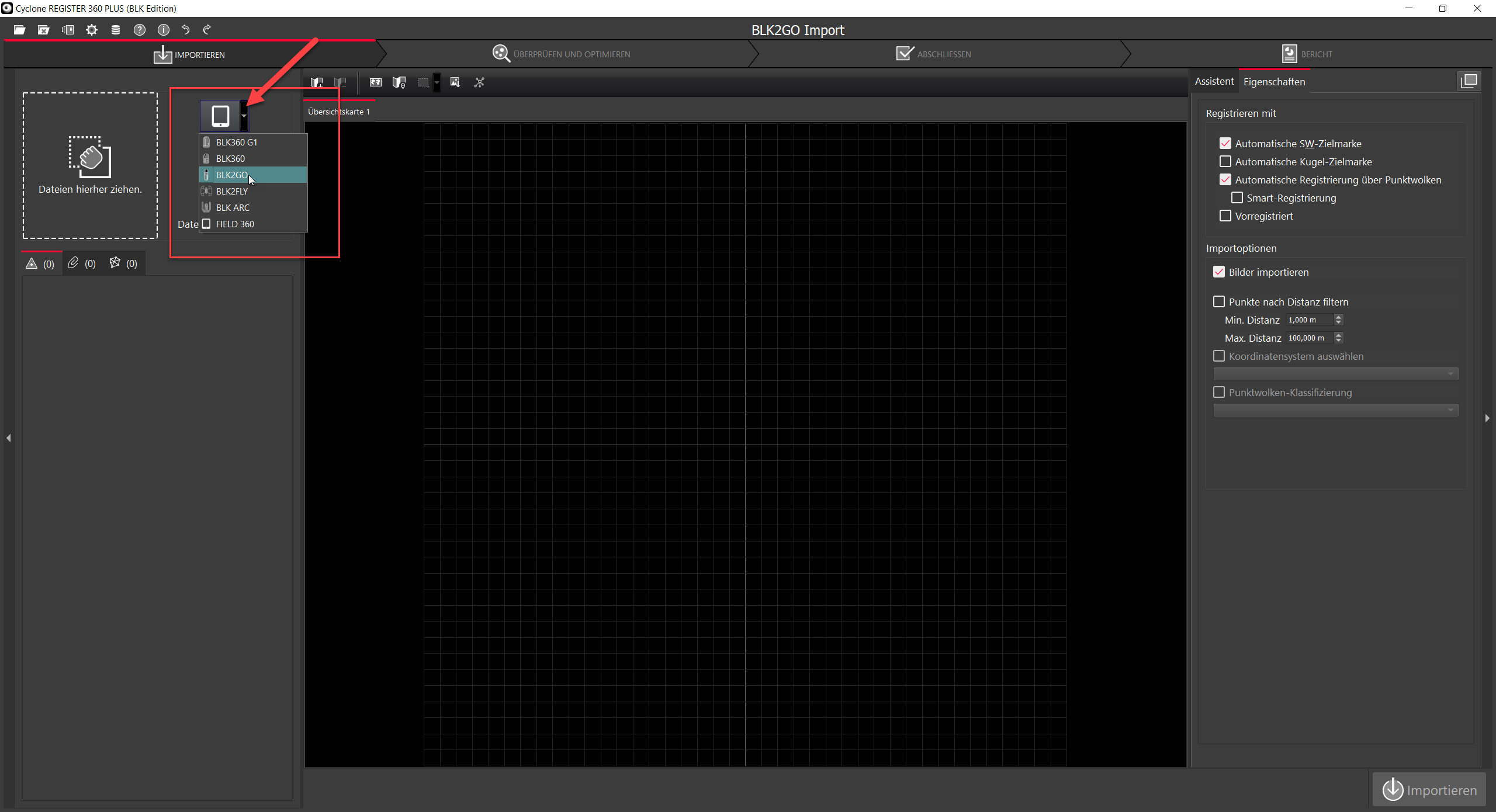Click the database storage icon
The width and height of the screenshot is (1496, 812).
coord(116,30)
